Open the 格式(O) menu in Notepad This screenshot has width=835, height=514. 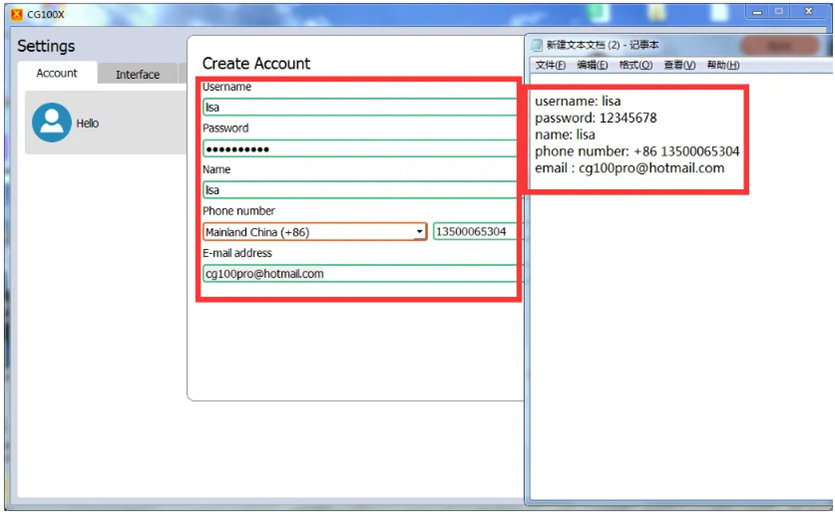635,65
